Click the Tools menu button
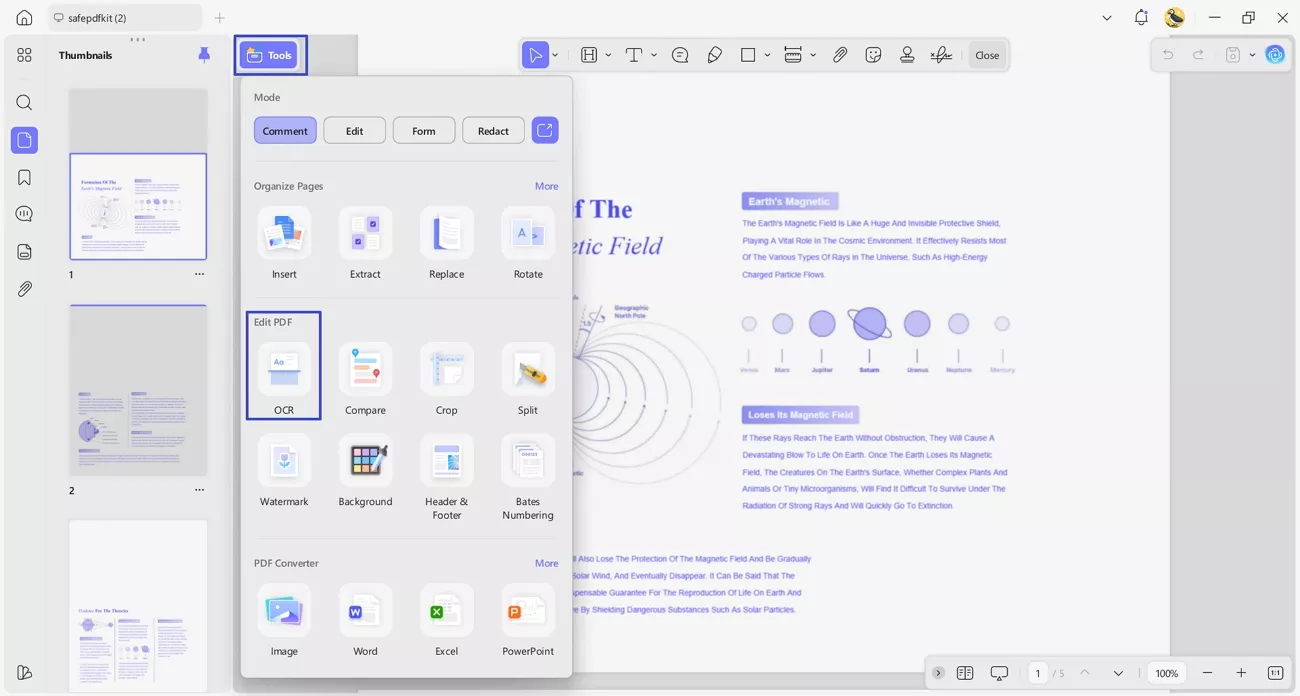The height and width of the screenshot is (696, 1300). 270,55
